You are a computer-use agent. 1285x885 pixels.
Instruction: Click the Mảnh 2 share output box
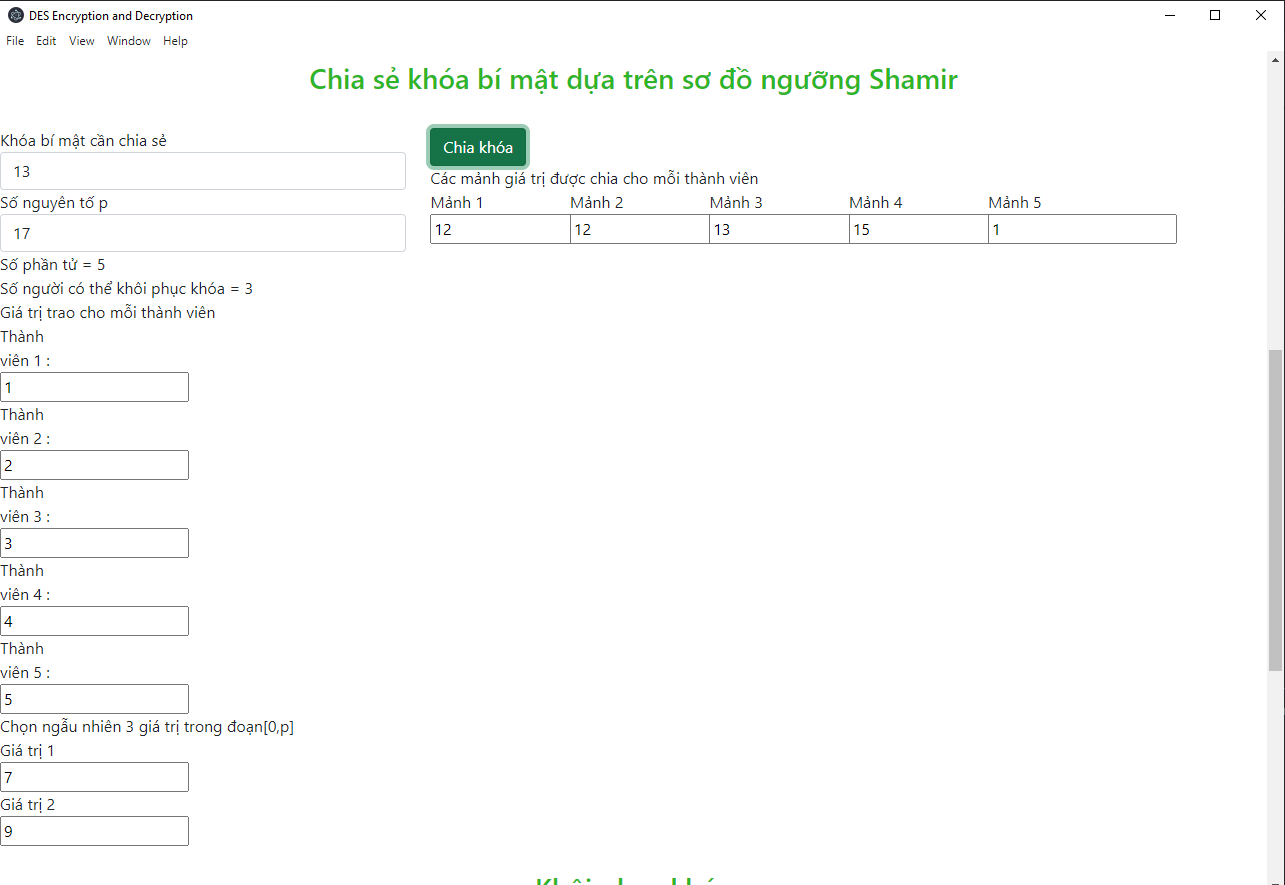point(640,229)
